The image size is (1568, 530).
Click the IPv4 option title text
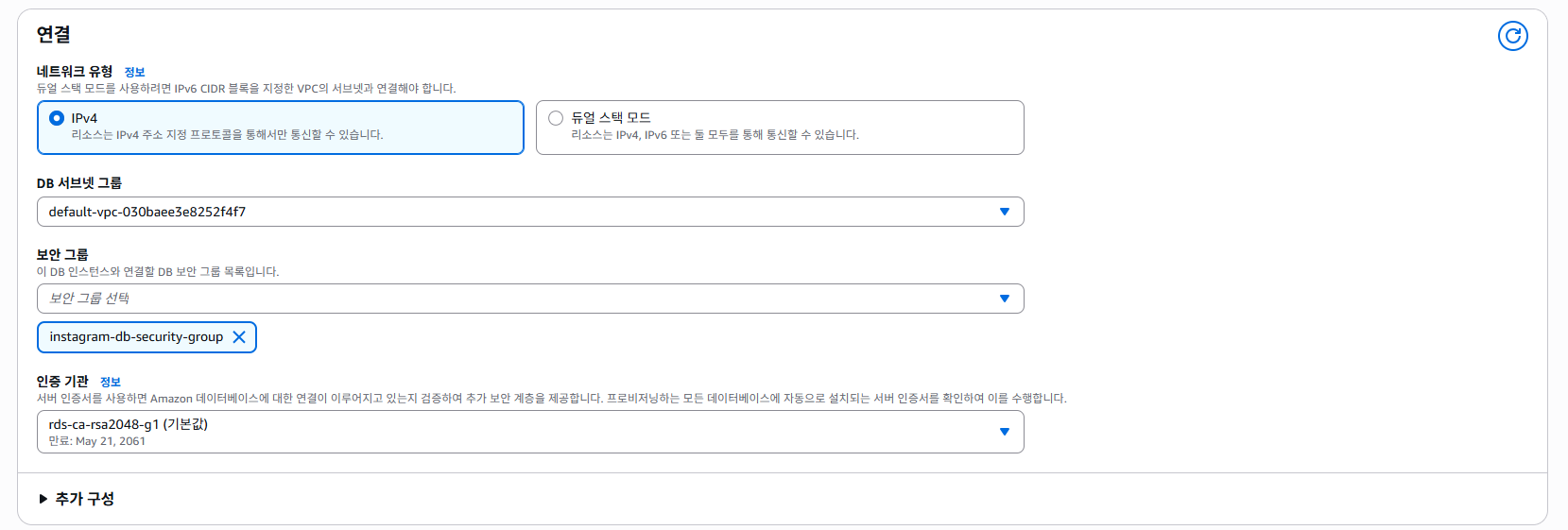tap(84, 118)
